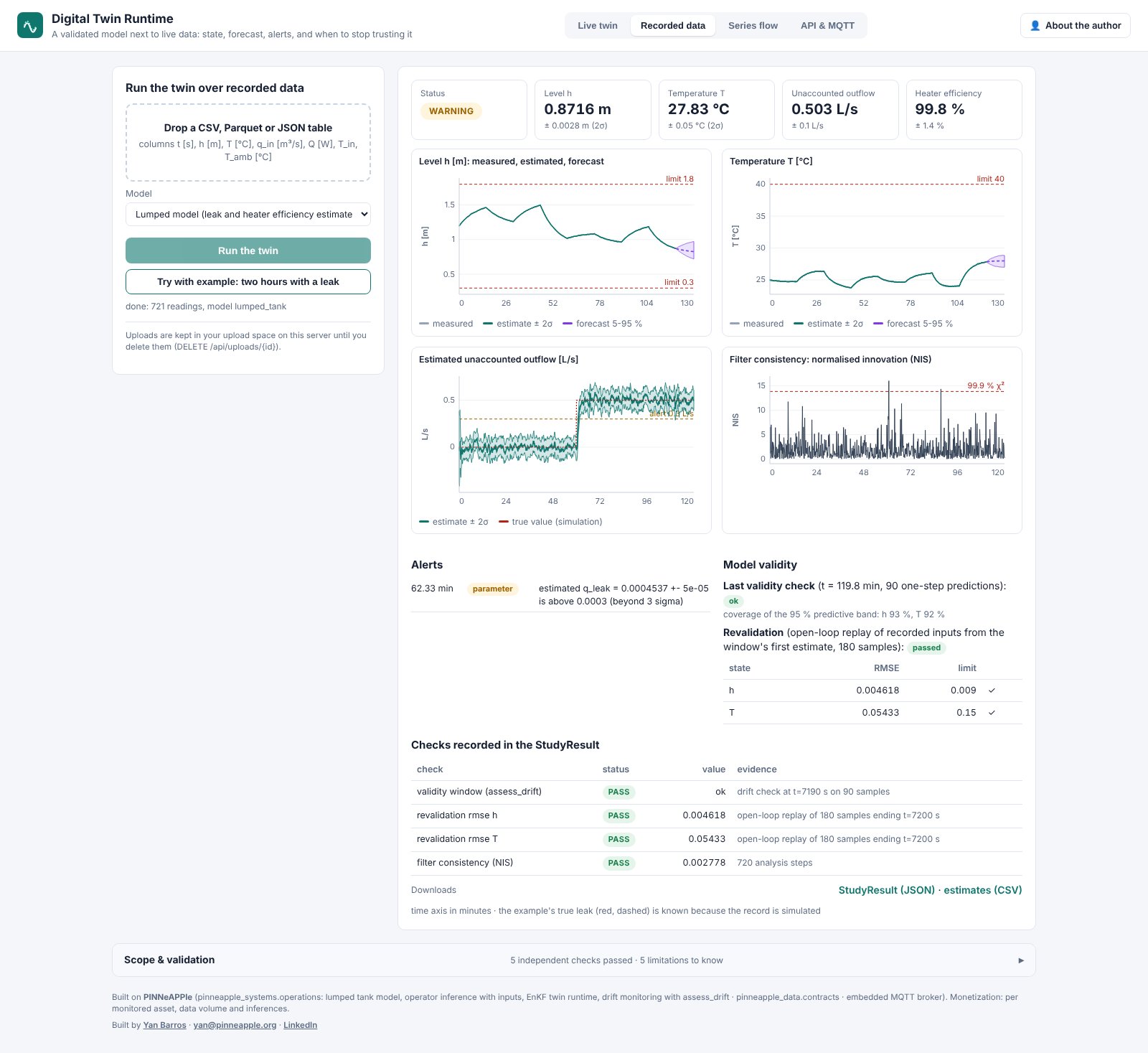
Task: Click the 99.8 % heater efficiency value
Action: pos(940,109)
